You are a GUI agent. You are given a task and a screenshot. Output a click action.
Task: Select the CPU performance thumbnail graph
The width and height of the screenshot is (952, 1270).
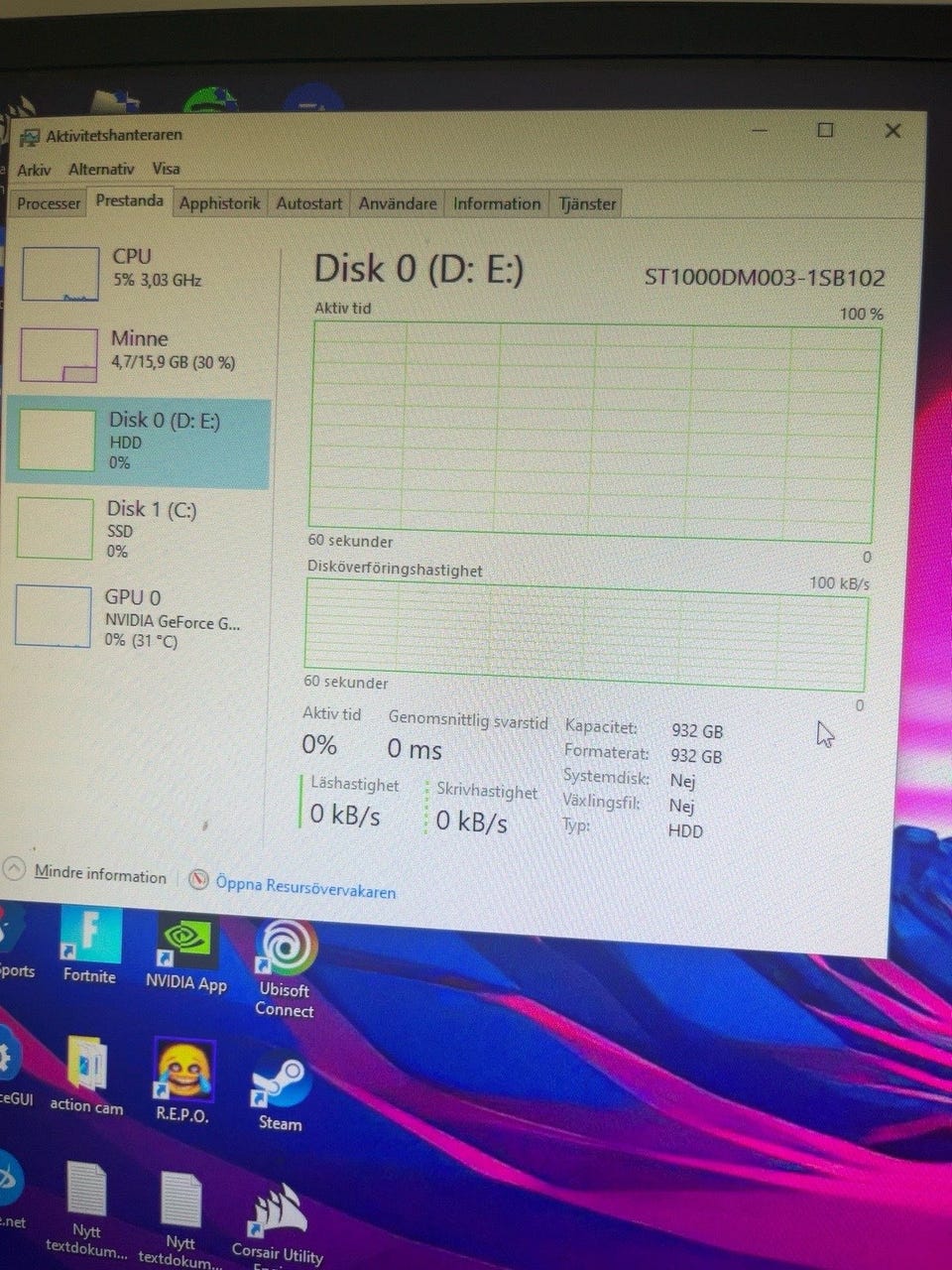[x=60, y=274]
